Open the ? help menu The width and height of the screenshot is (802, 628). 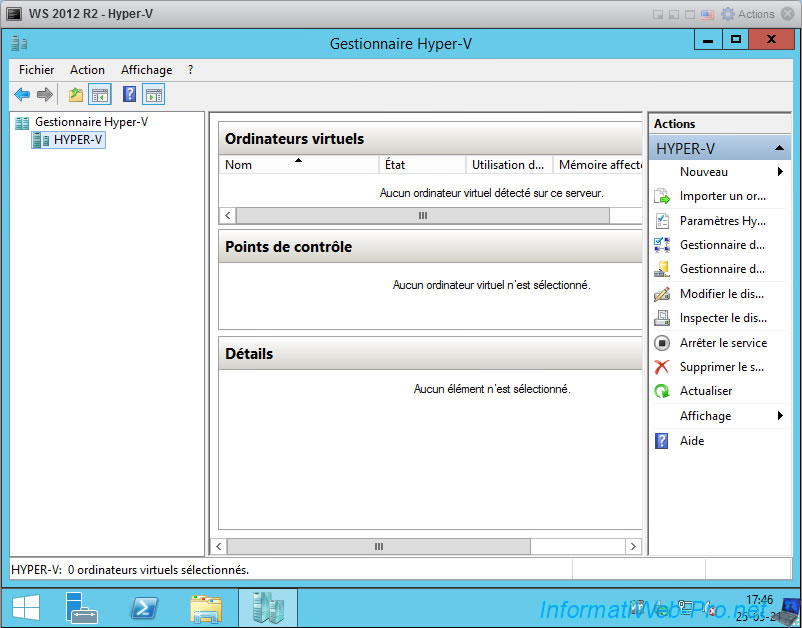tap(190, 70)
